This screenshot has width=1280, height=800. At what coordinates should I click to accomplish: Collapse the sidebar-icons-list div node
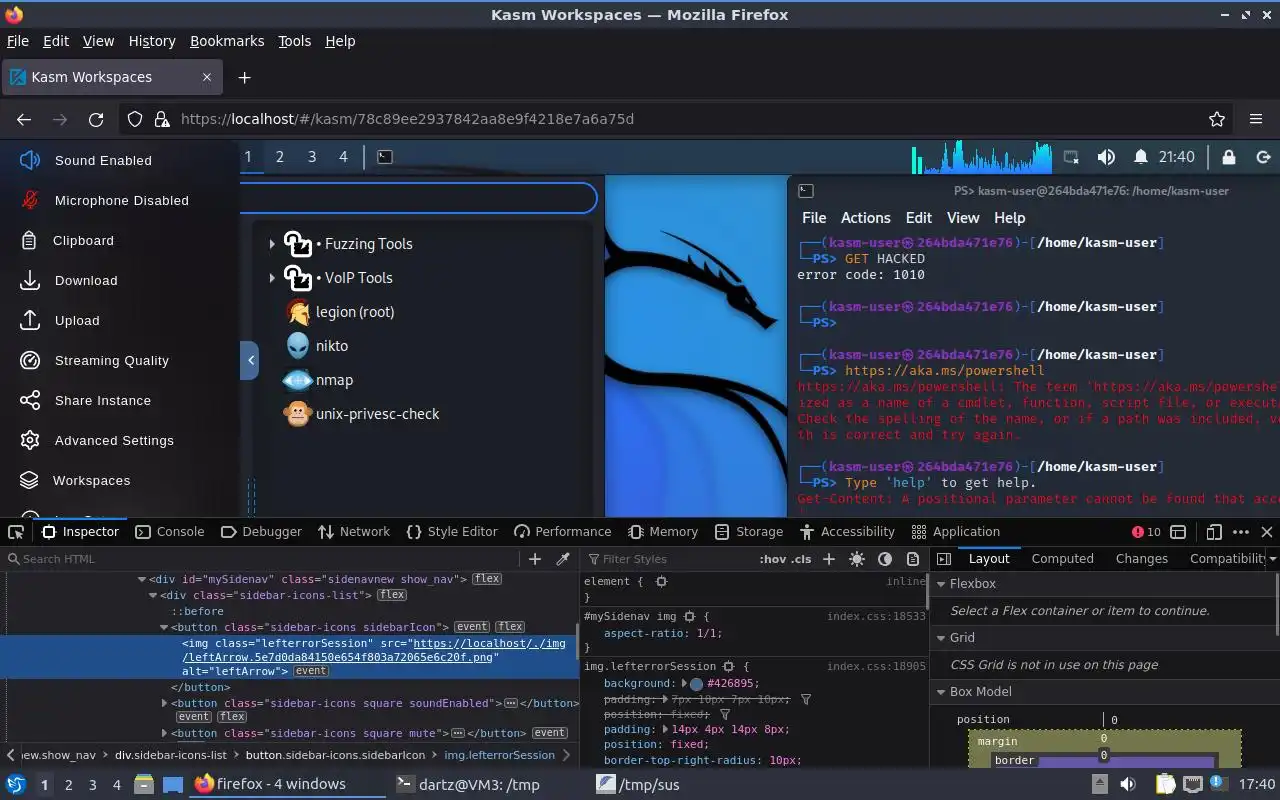[153, 595]
